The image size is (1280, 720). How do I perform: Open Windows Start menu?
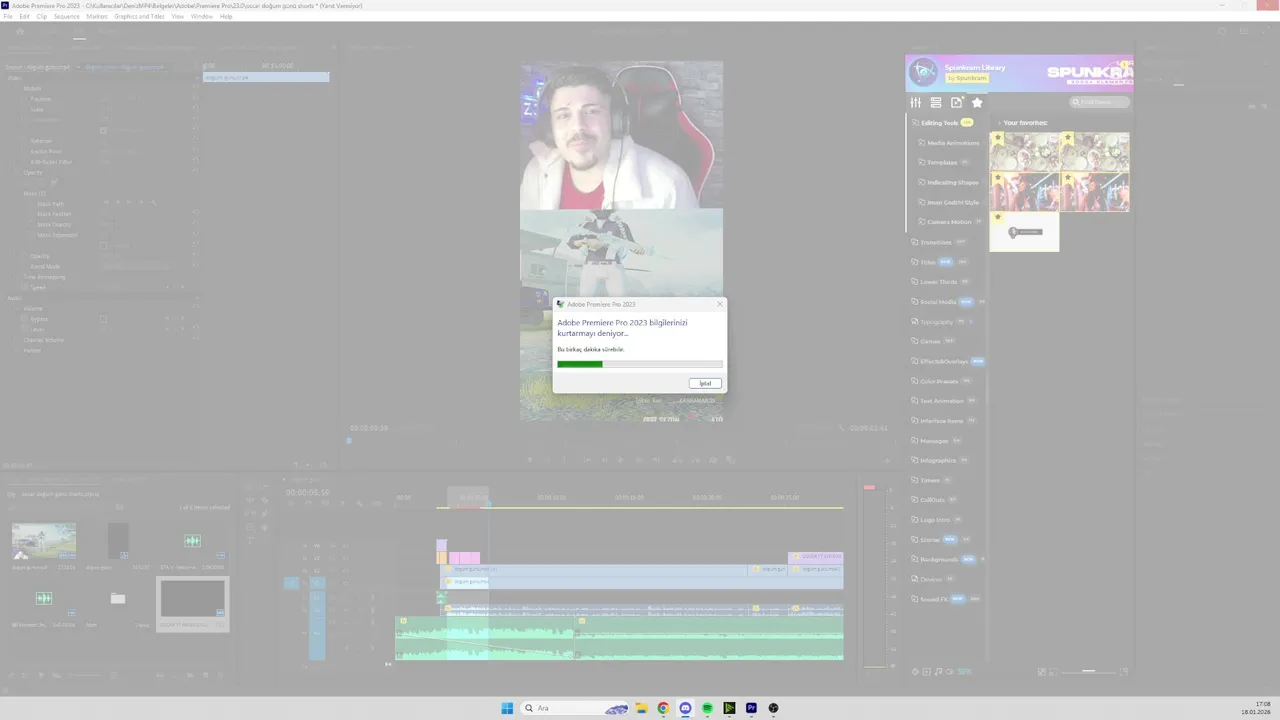pos(507,708)
